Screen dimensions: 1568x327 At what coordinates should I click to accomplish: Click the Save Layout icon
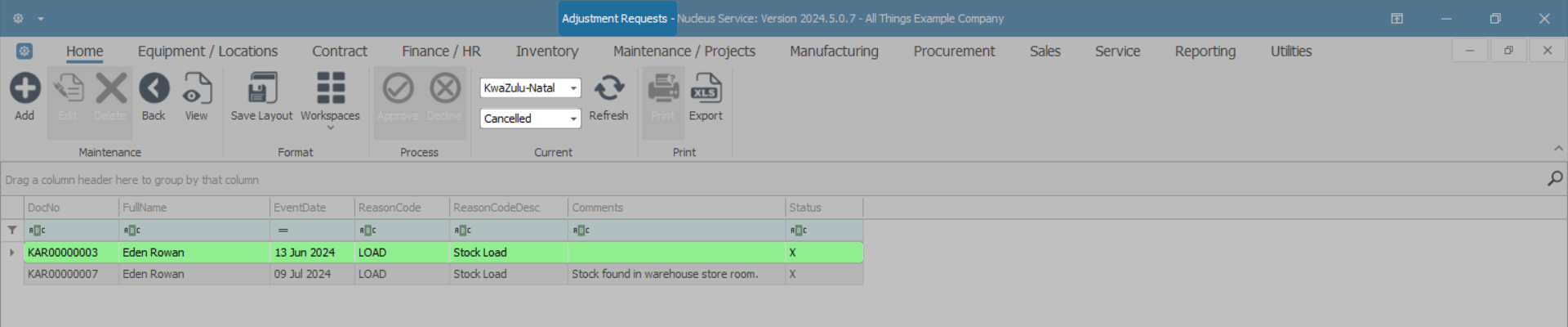coord(261,89)
